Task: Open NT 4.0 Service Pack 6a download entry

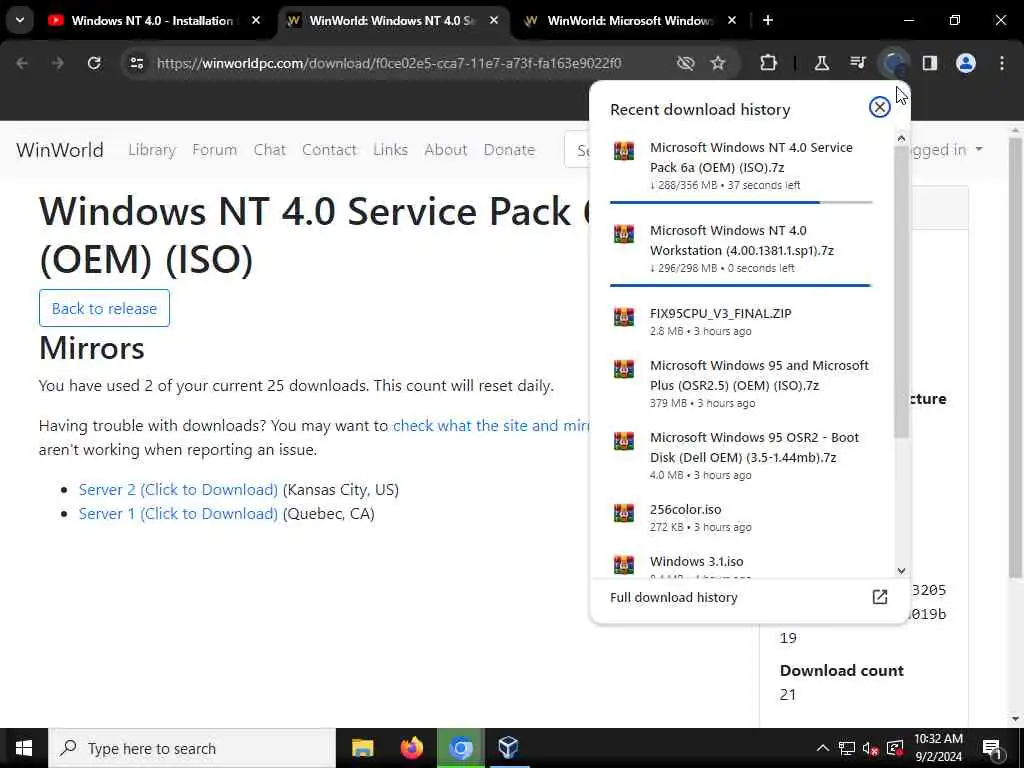Action: pos(741,165)
